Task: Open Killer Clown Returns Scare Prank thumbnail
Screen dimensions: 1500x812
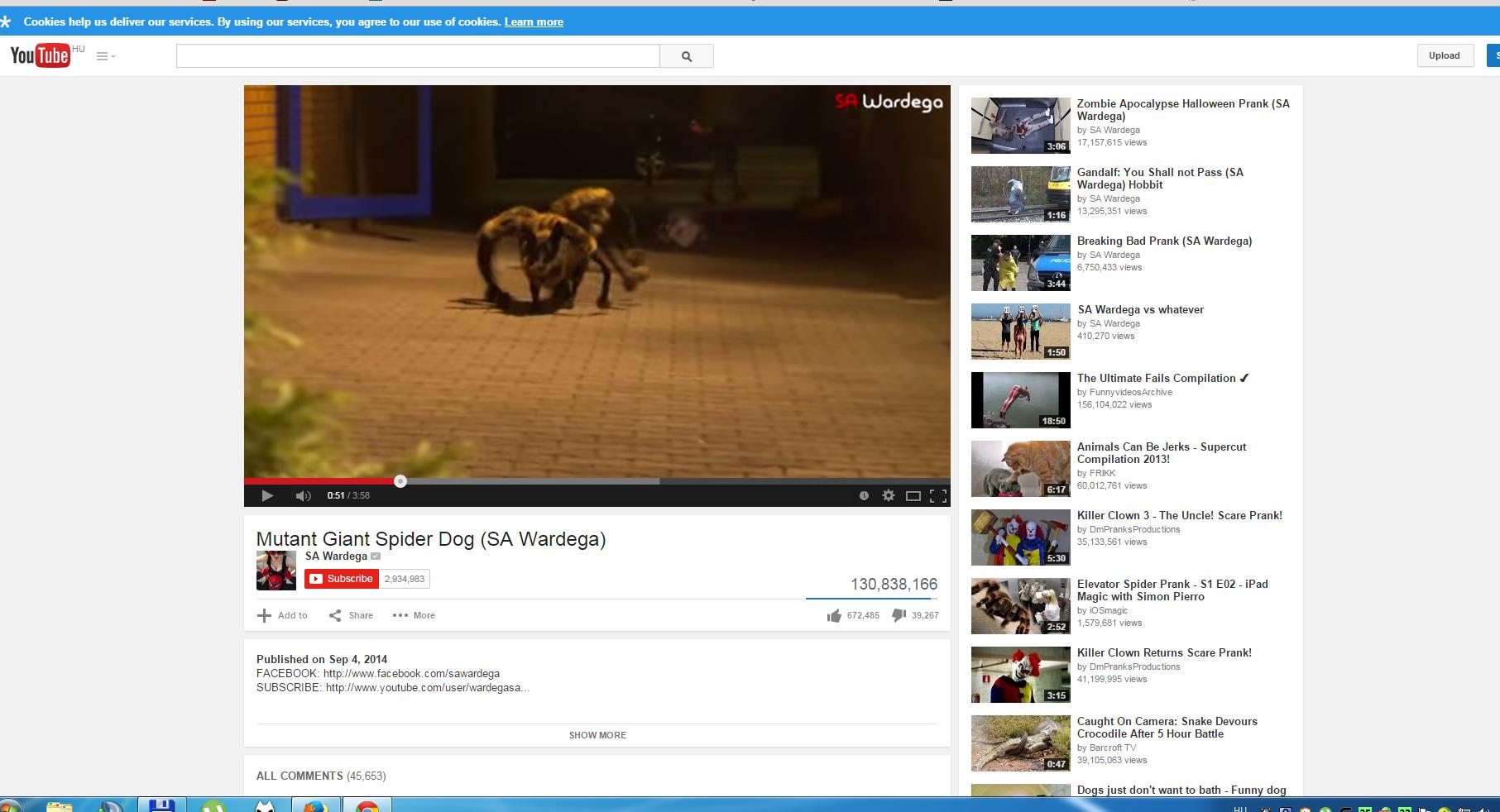Action: [1021, 675]
